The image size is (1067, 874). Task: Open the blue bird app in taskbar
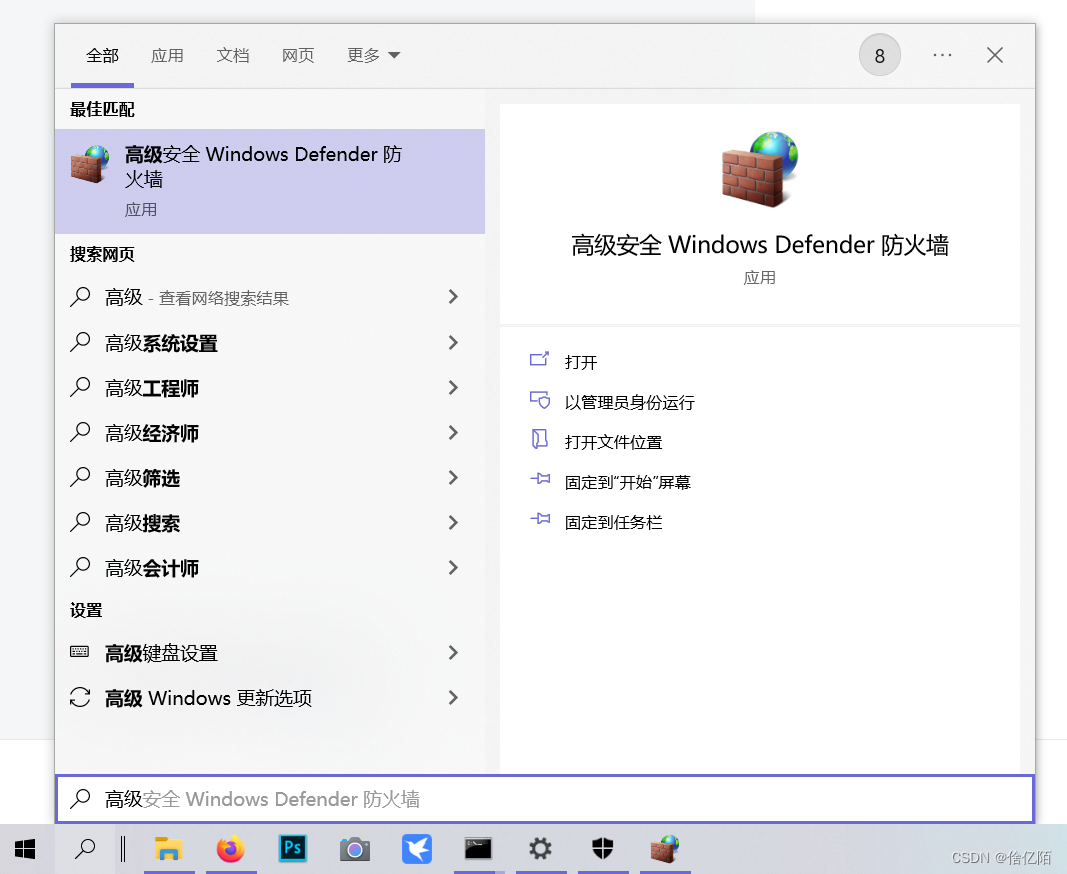pos(416,849)
